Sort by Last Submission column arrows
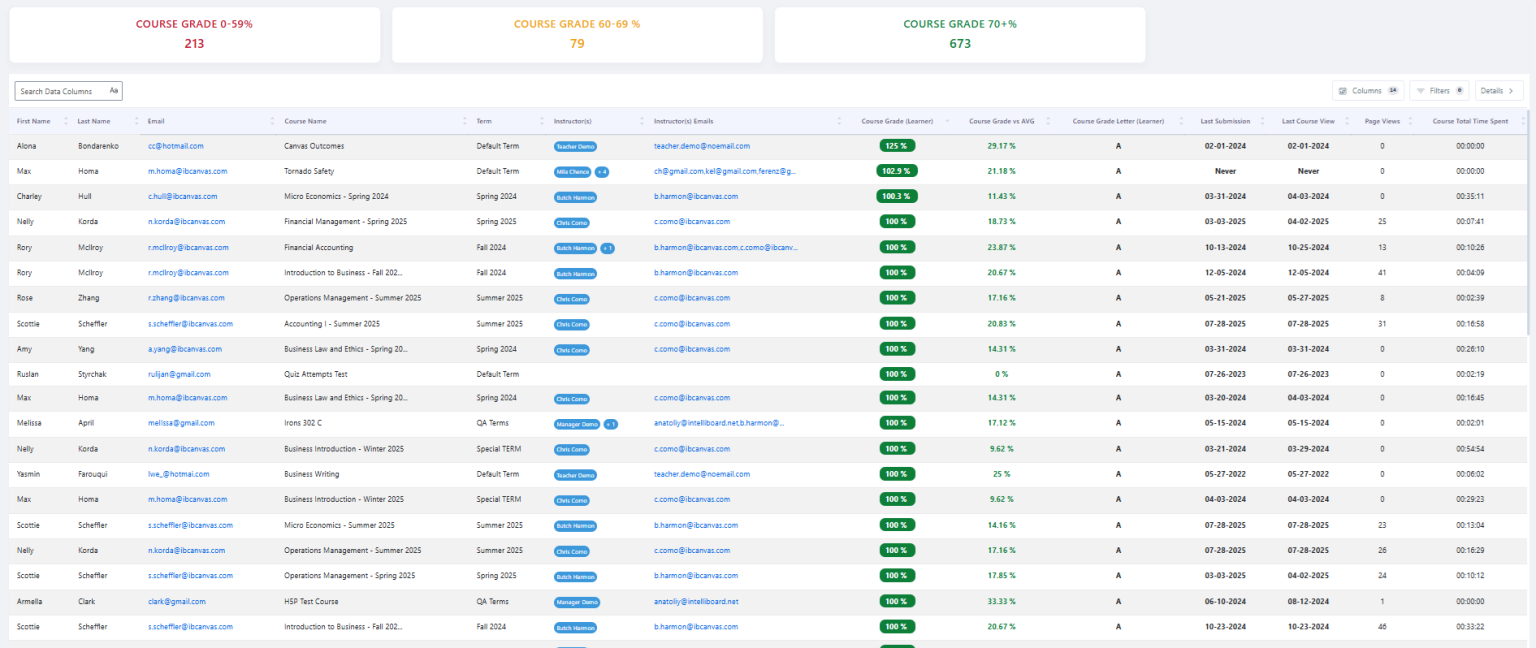The width and height of the screenshot is (1536, 648). pos(1260,121)
